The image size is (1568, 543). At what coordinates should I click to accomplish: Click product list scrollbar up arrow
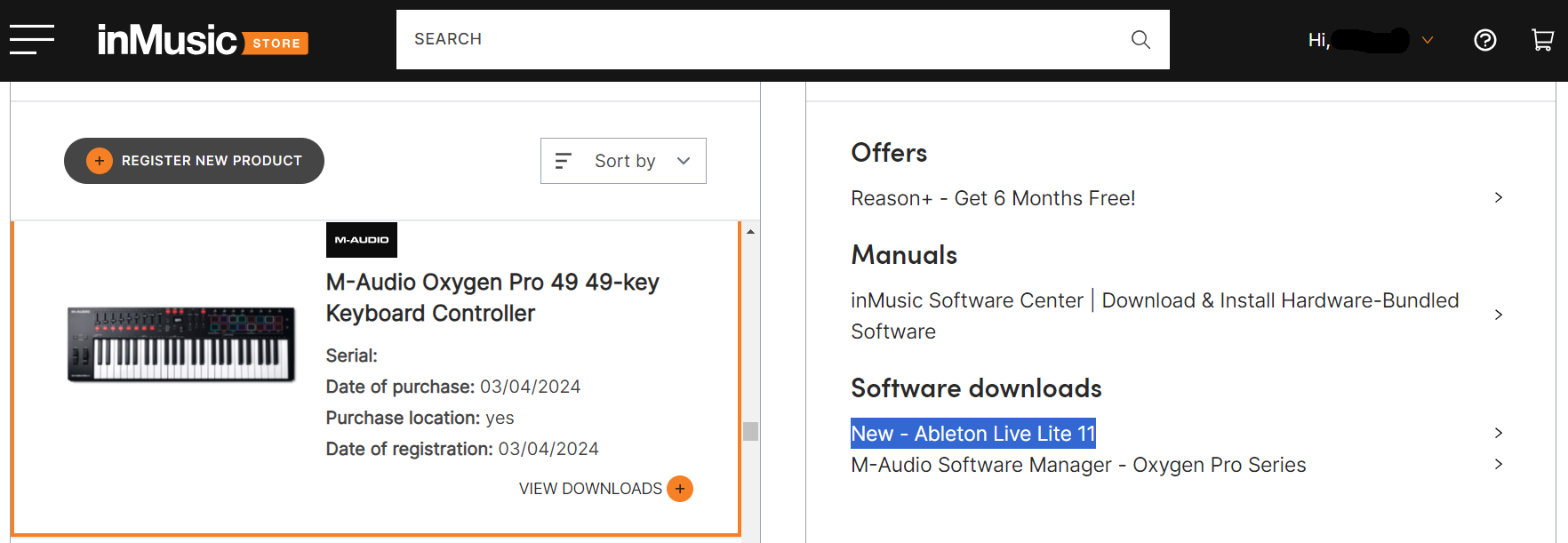click(751, 231)
